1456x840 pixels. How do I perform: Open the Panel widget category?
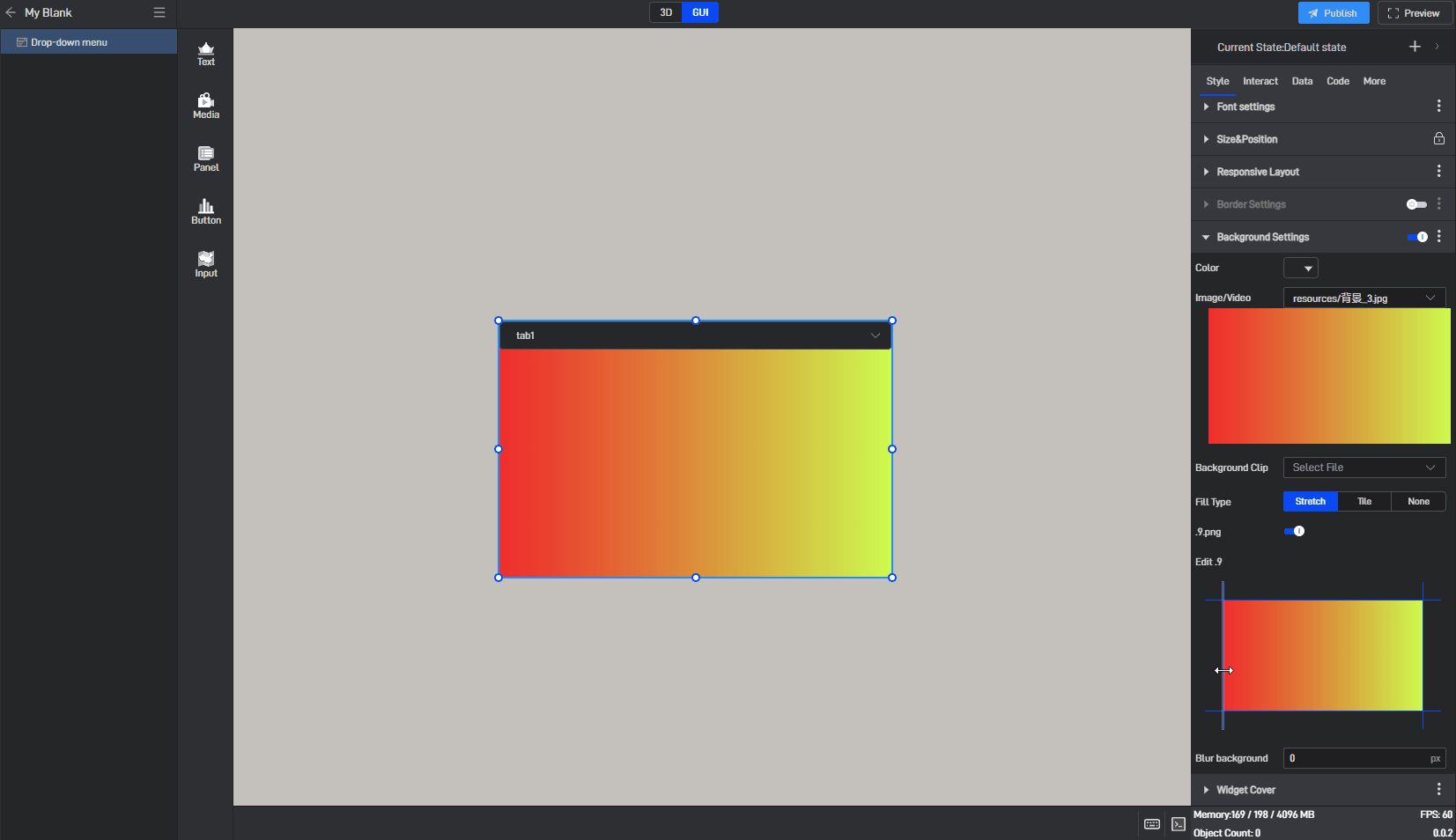(x=206, y=159)
